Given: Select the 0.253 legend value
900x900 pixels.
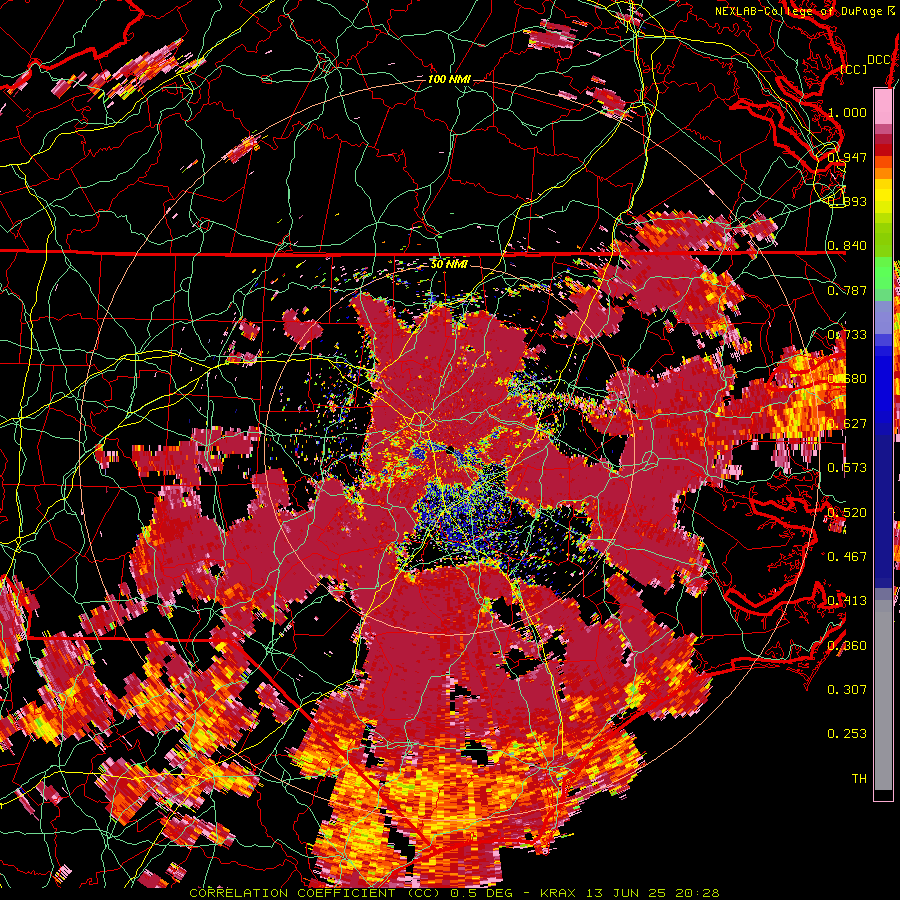Looking at the screenshot, I should [x=847, y=734].
